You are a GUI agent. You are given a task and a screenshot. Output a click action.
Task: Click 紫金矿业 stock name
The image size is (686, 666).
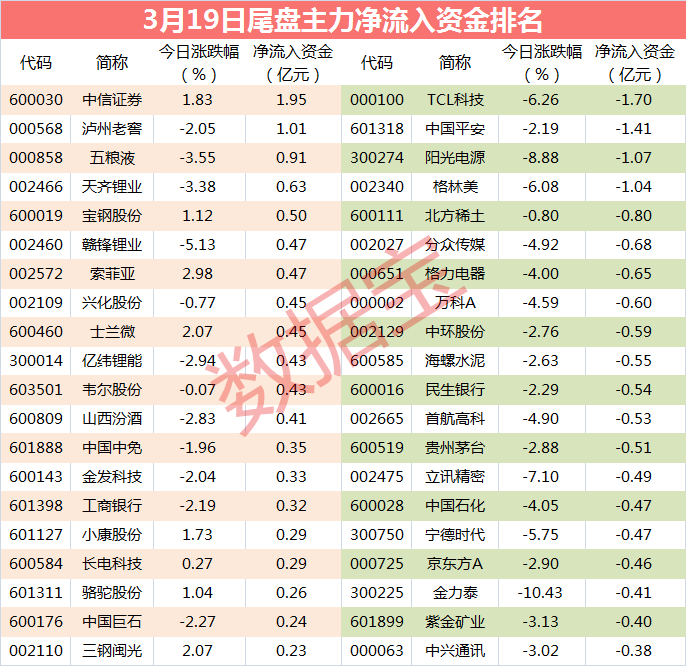455,622
